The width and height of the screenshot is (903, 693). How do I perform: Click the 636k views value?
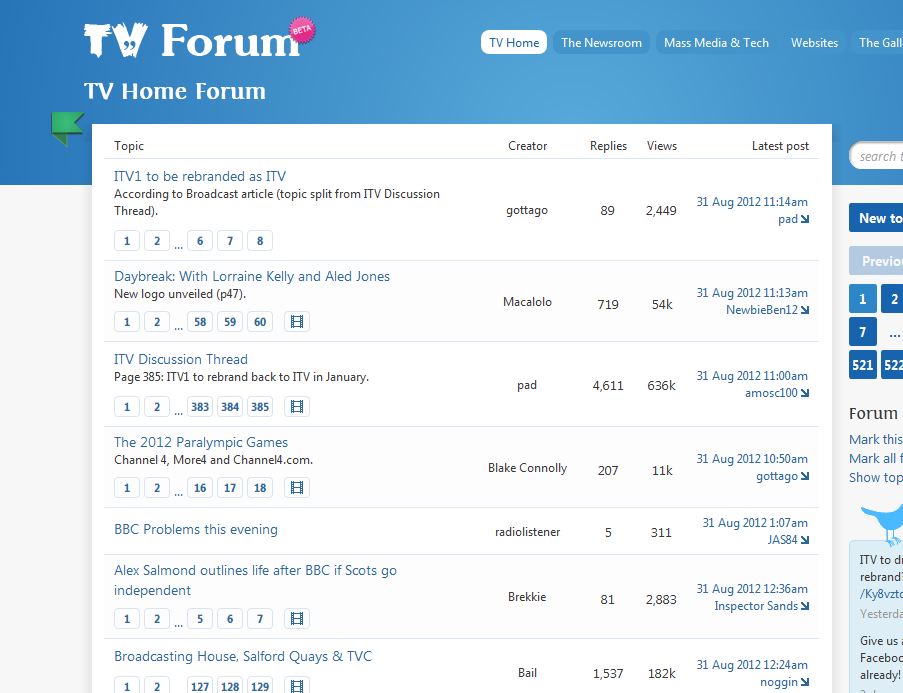661,385
